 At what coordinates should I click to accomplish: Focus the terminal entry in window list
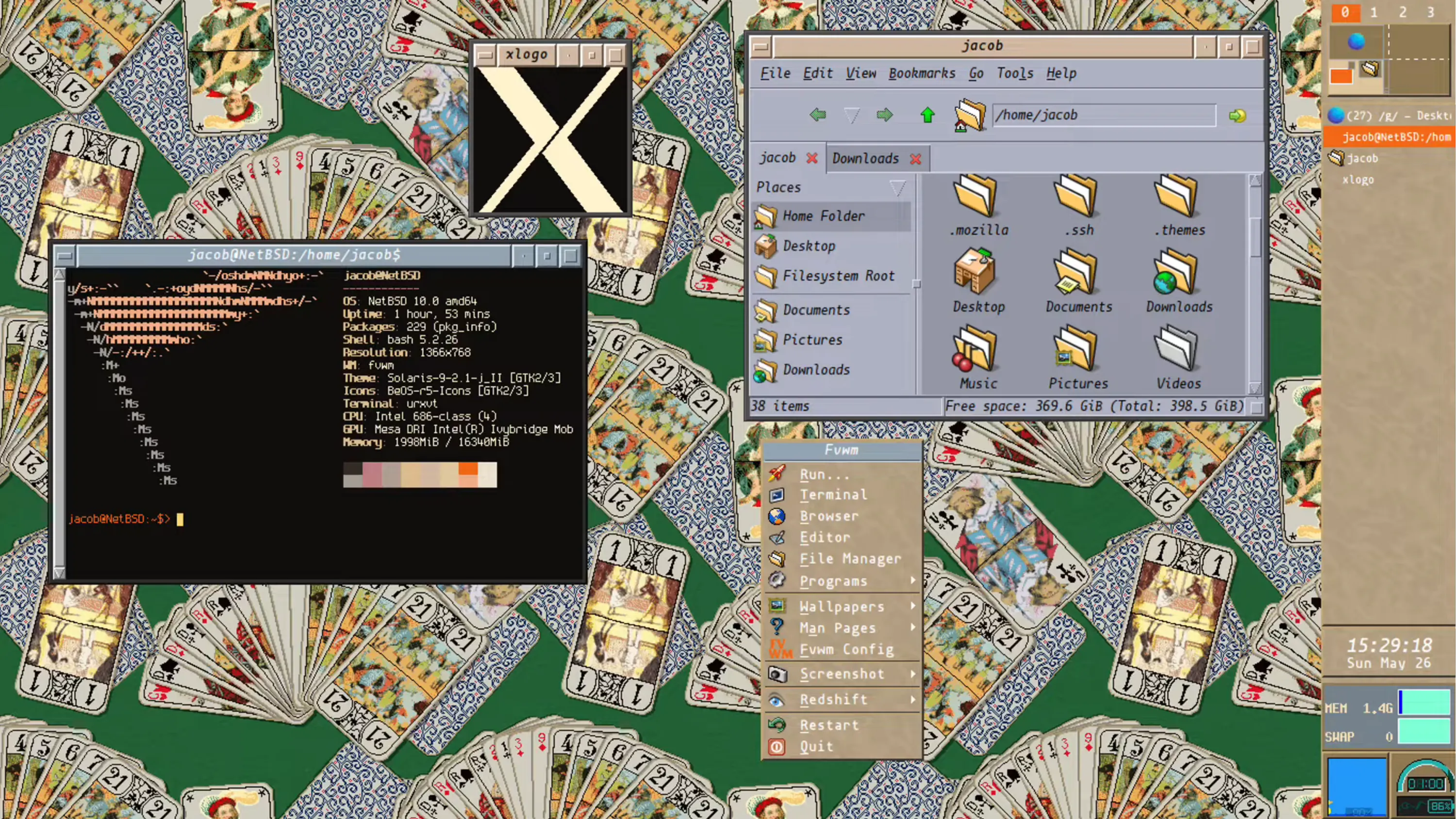tap(1389, 137)
